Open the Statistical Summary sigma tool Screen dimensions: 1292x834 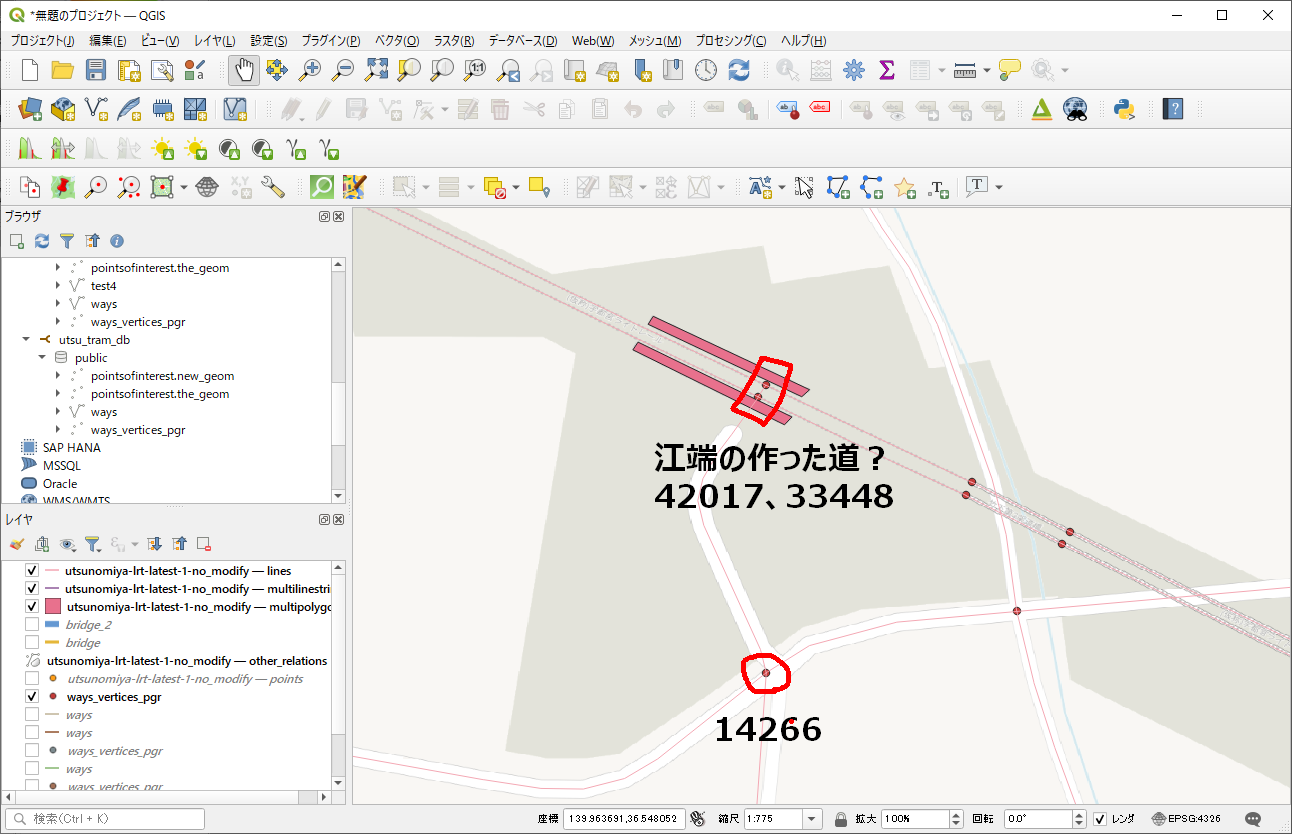click(886, 70)
